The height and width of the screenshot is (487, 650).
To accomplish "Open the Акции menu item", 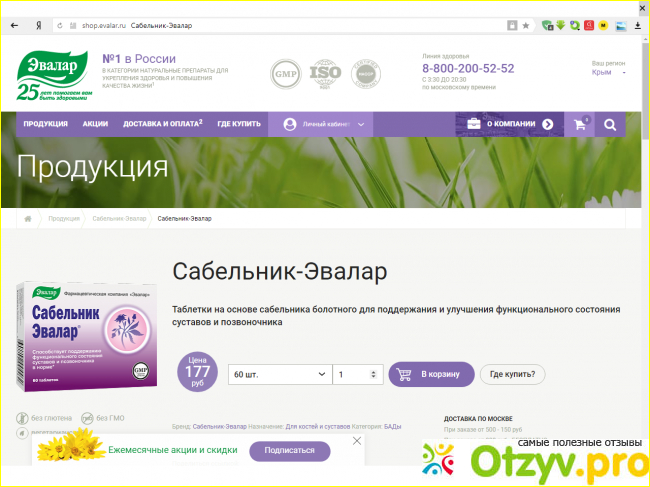I will click(95, 124).
